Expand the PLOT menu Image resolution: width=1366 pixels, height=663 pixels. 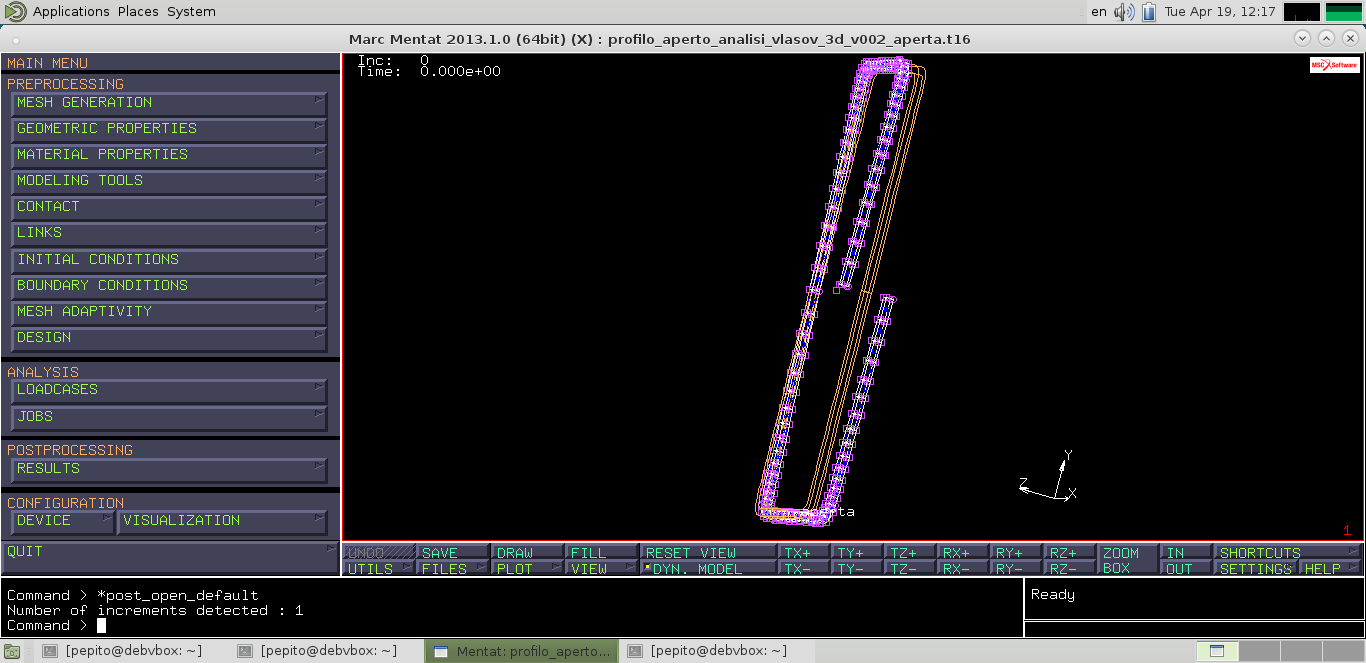pos(529,568)
